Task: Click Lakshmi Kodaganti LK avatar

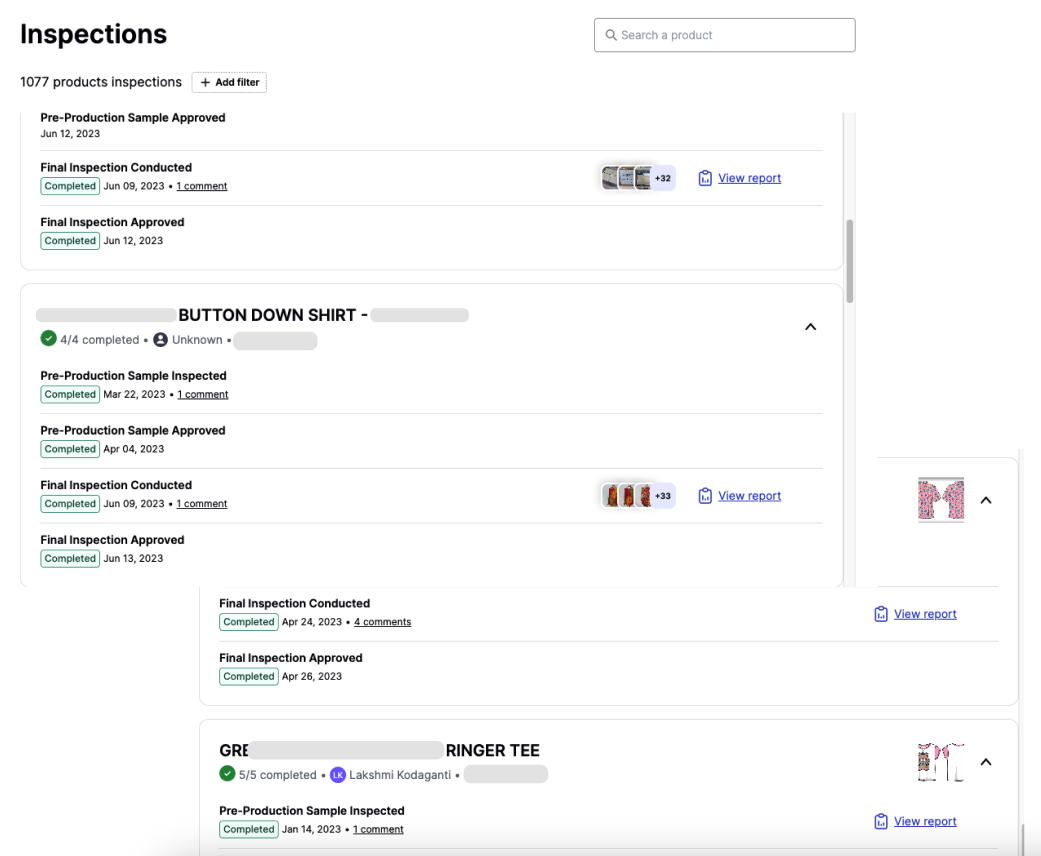Action: pos(338,775)
